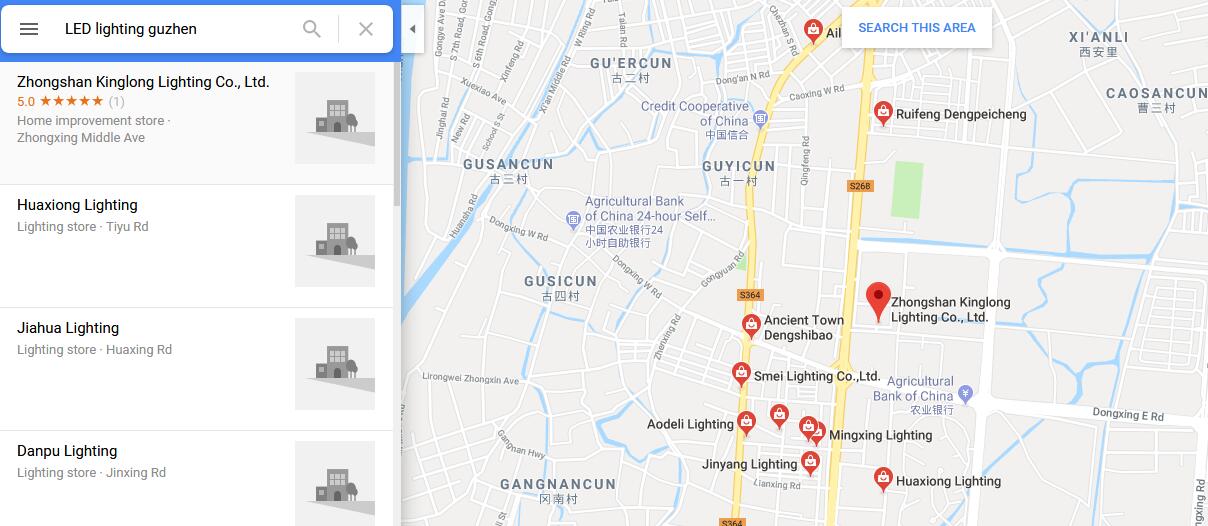
Task: Click the Jiahua Lighting result thumbnail
Action: click(335, 364)
